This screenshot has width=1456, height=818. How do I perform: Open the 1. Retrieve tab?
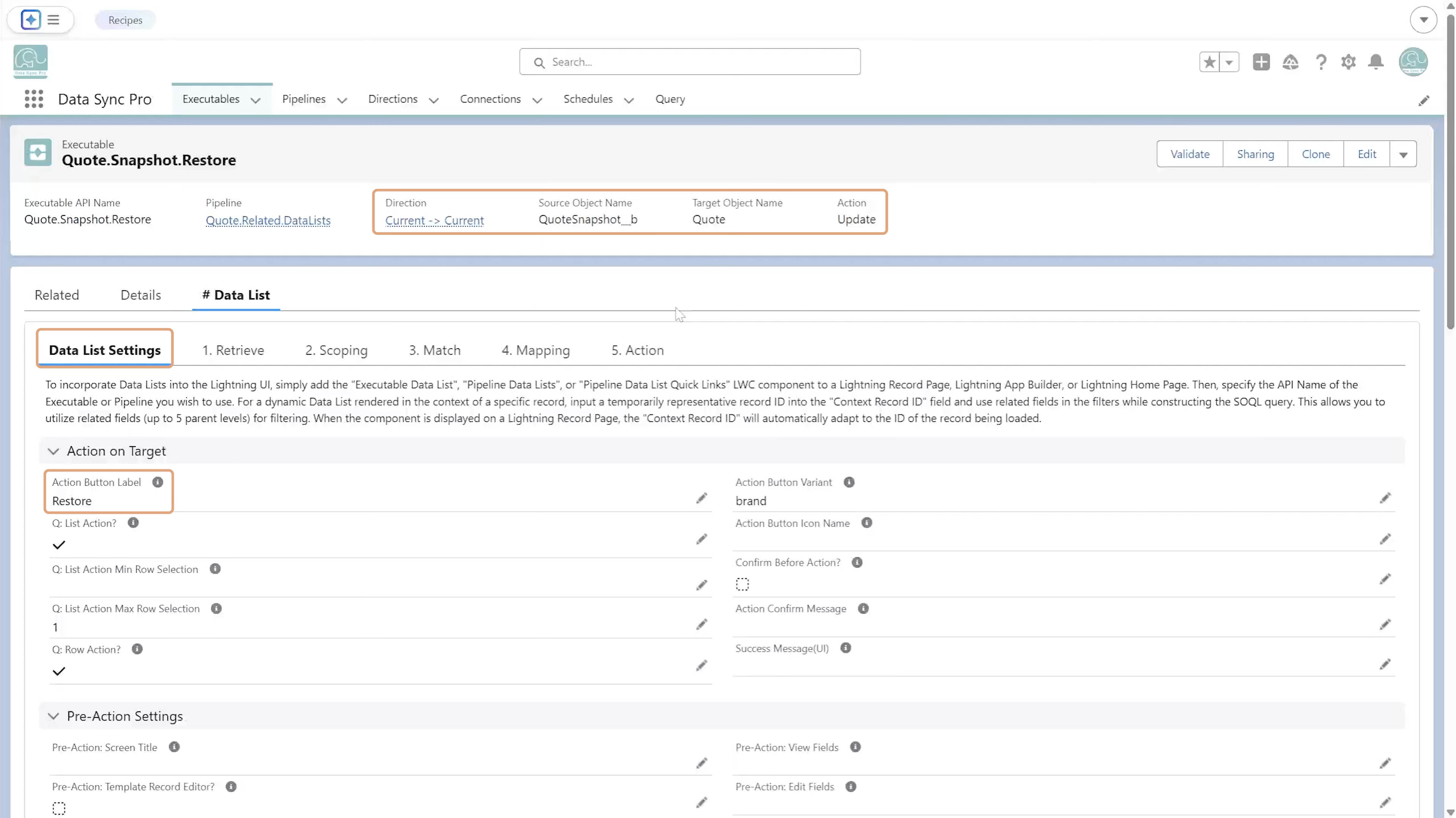coord(233,350)
